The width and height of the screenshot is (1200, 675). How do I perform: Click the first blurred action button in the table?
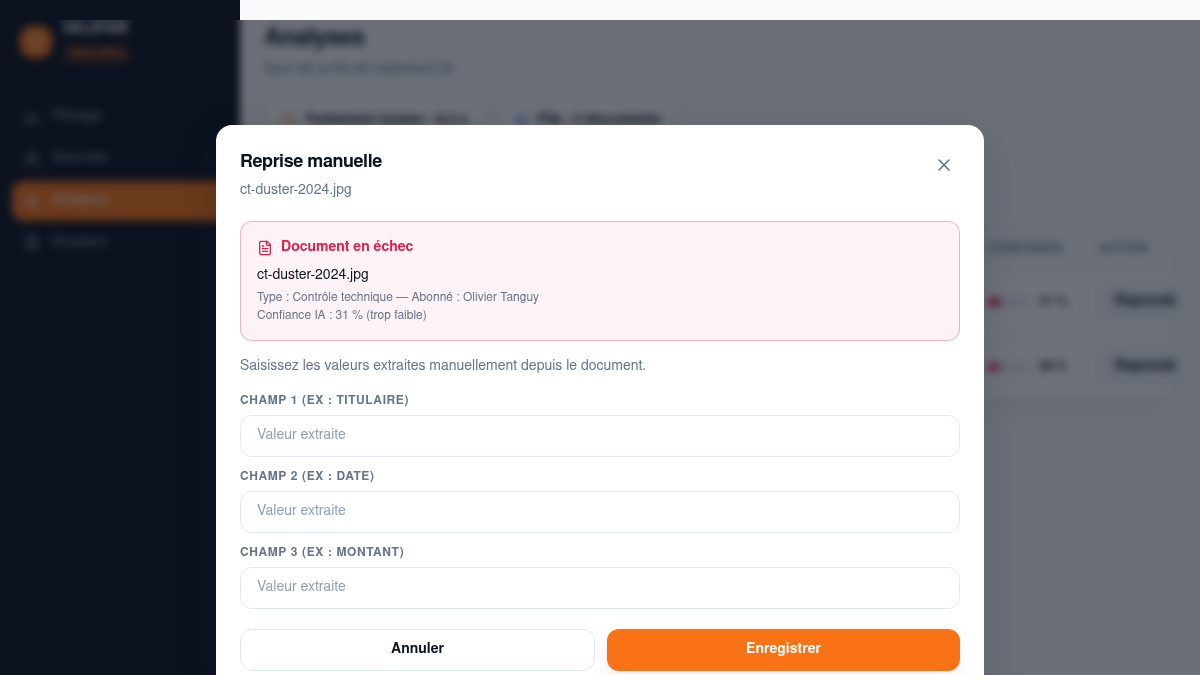pos(1143,300)
